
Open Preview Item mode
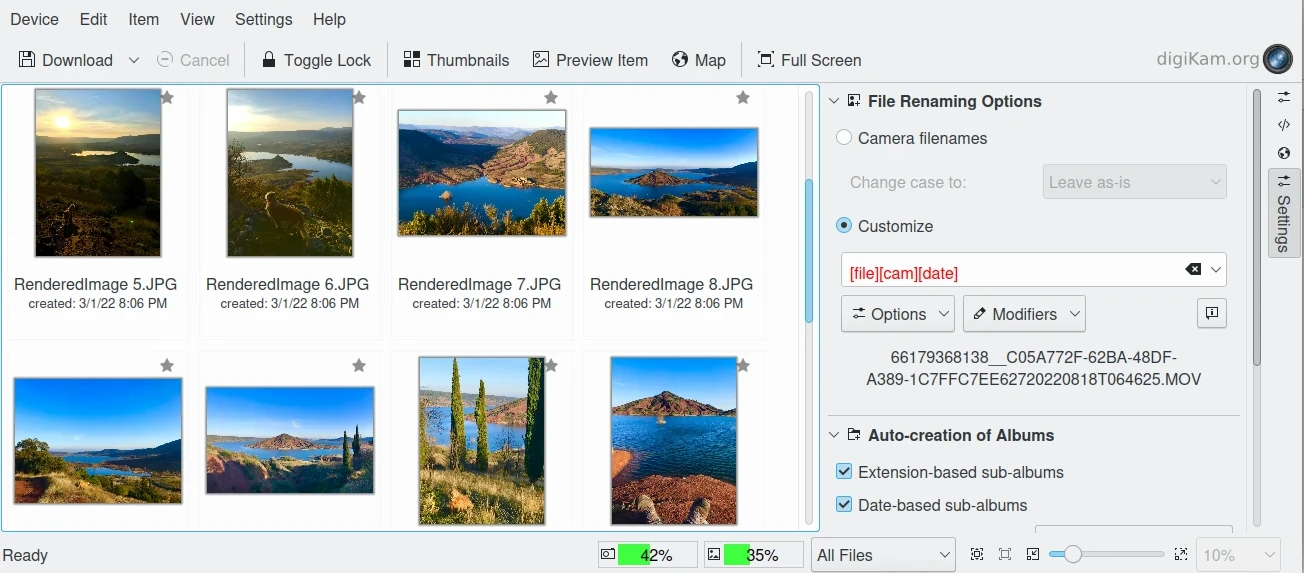tap(590, 60)
